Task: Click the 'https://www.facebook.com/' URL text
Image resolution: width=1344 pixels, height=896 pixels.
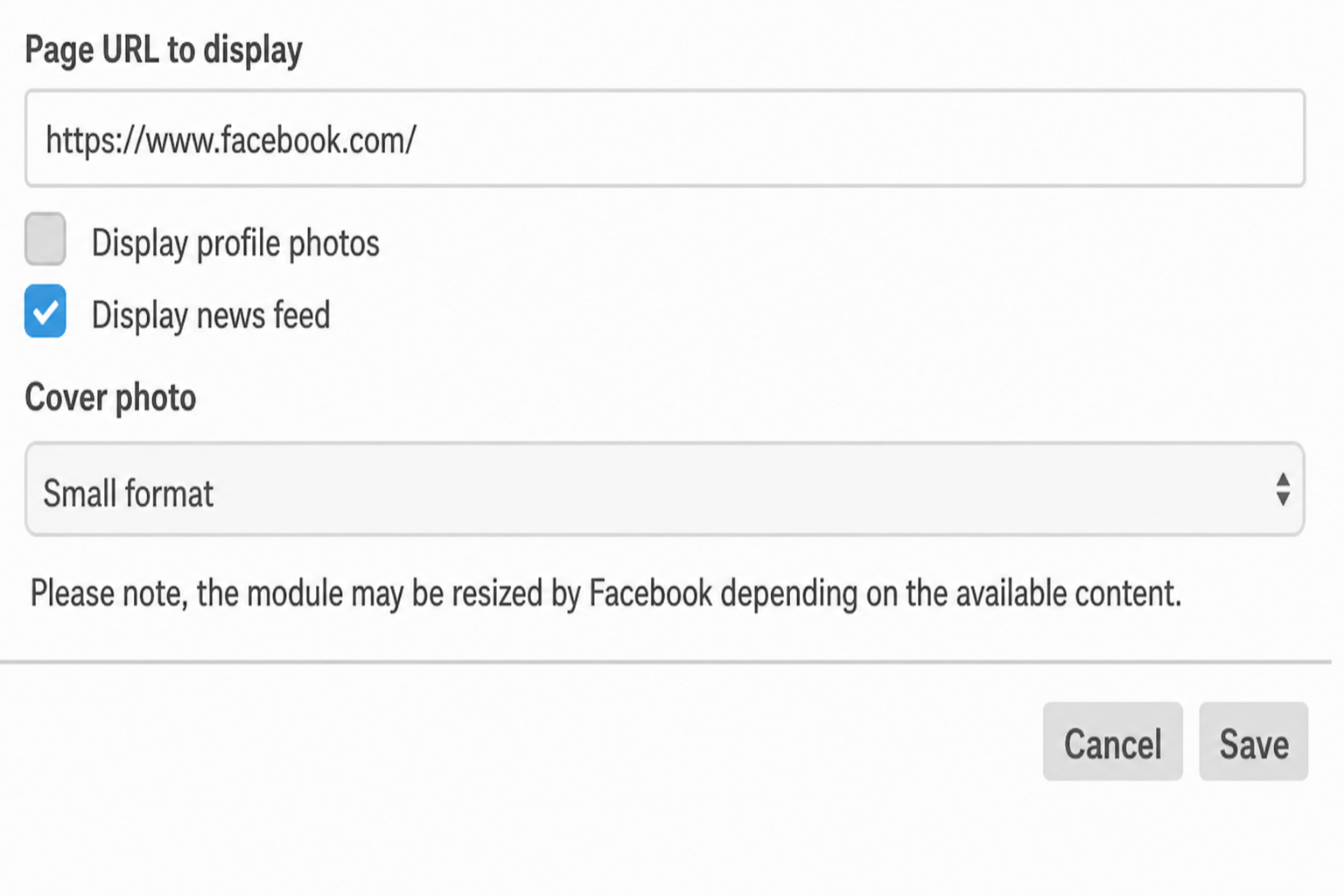Action: coord(231,140)
